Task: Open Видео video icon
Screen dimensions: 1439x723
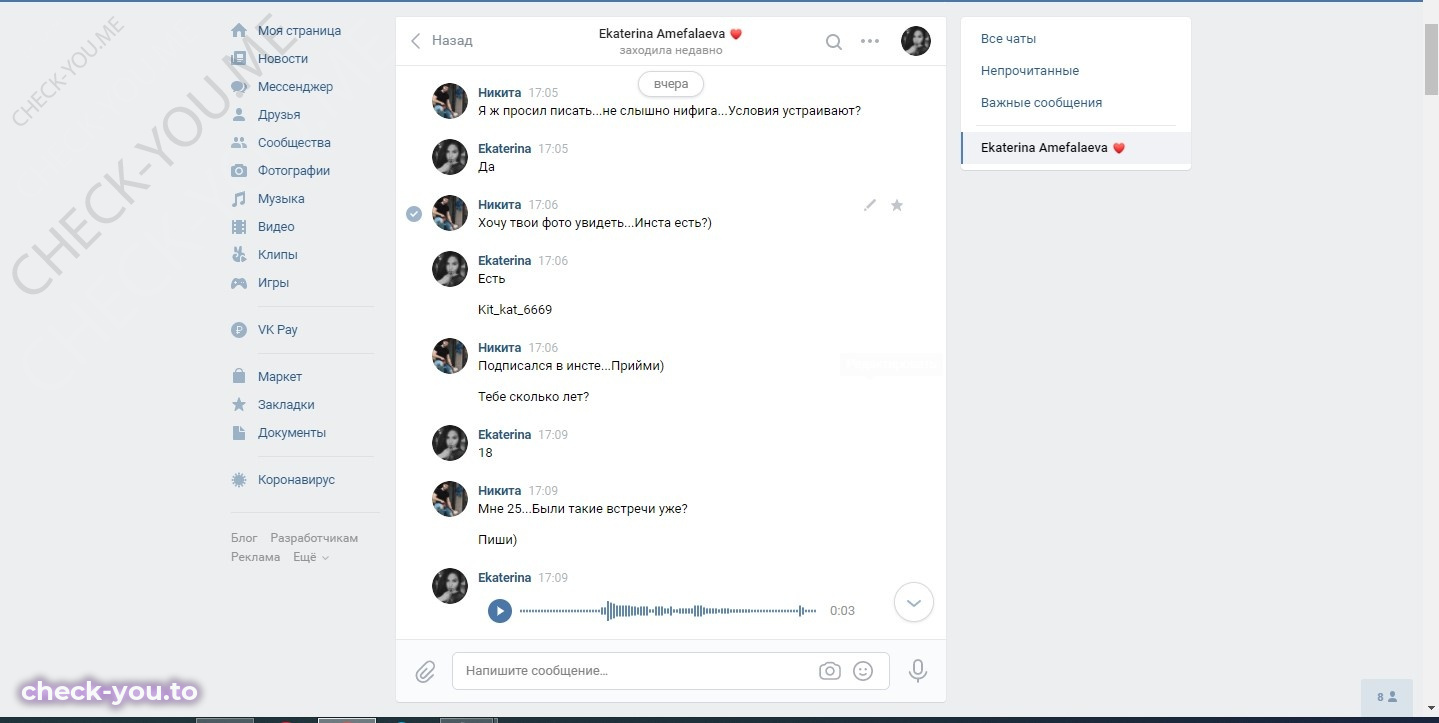Action: click(239, 227)
